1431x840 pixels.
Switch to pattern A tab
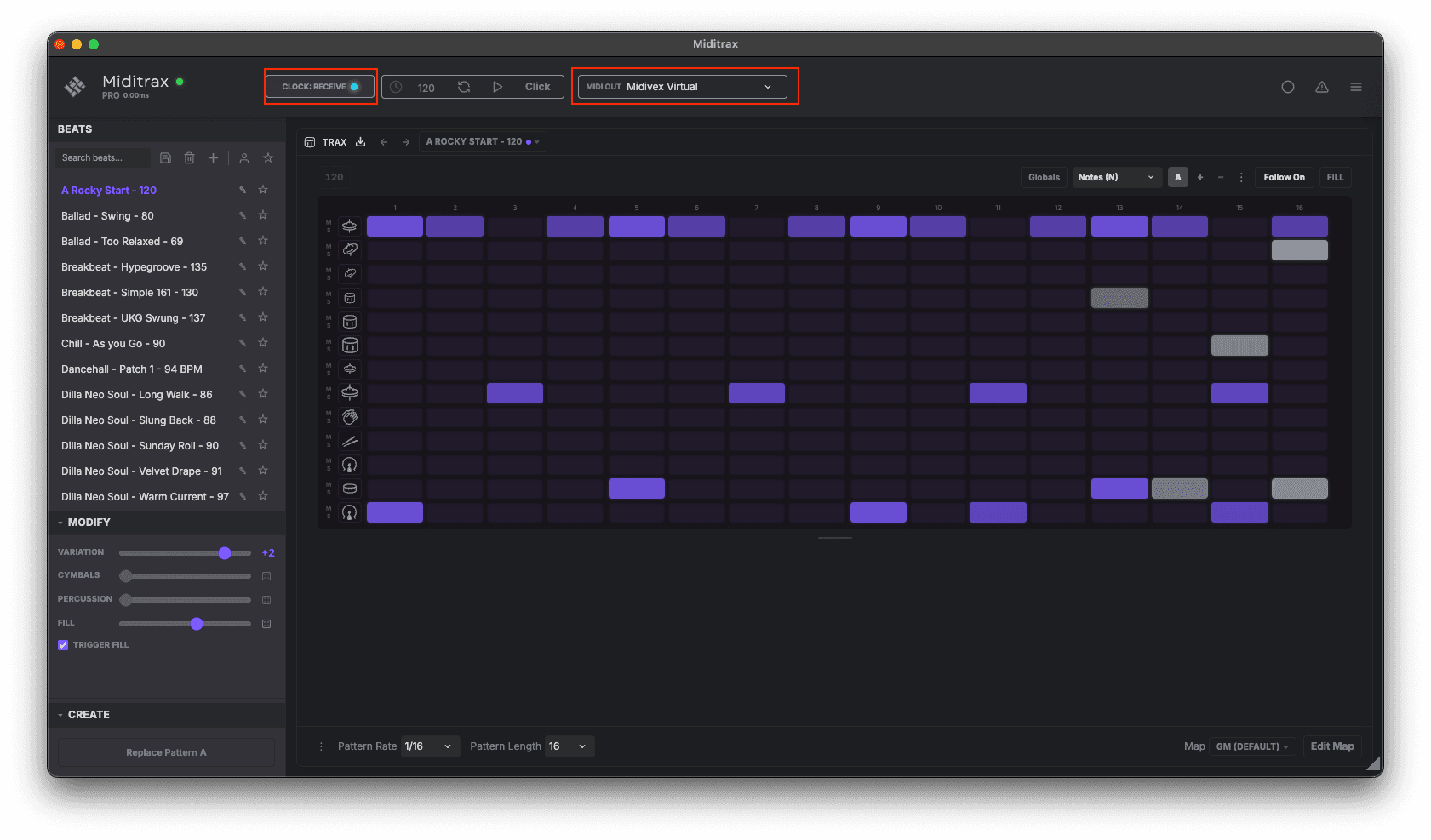[1178, 177]
